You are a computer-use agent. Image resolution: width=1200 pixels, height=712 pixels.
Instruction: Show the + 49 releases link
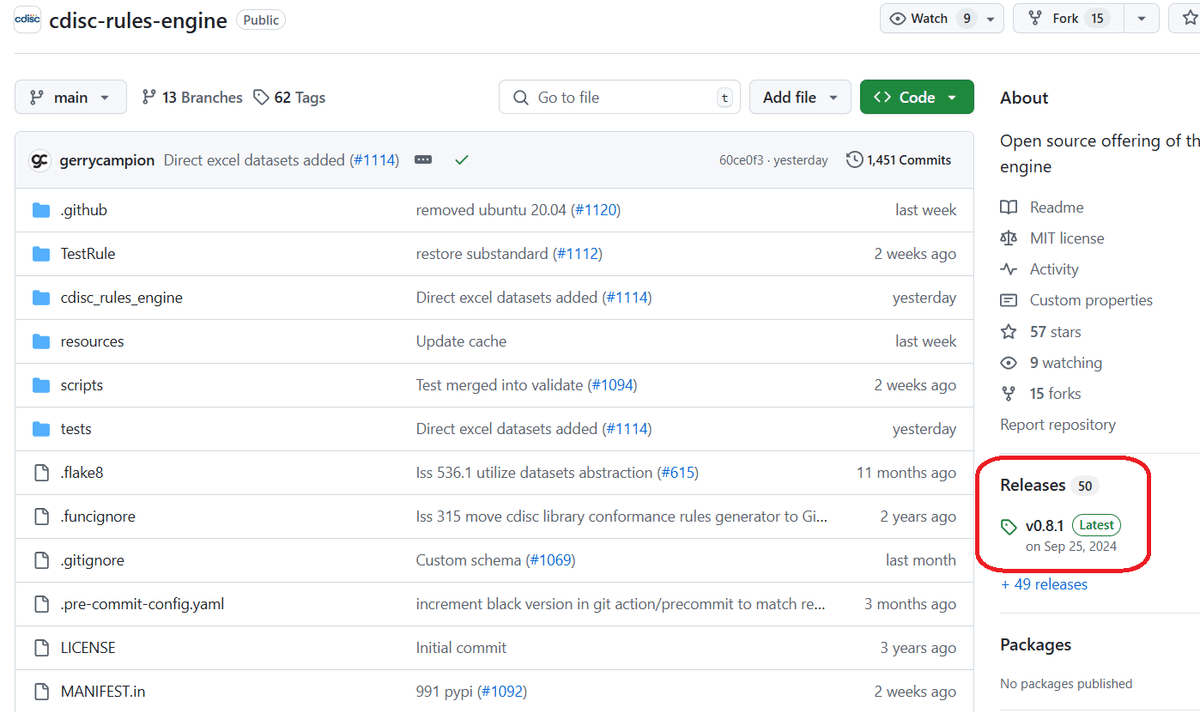1044,584
